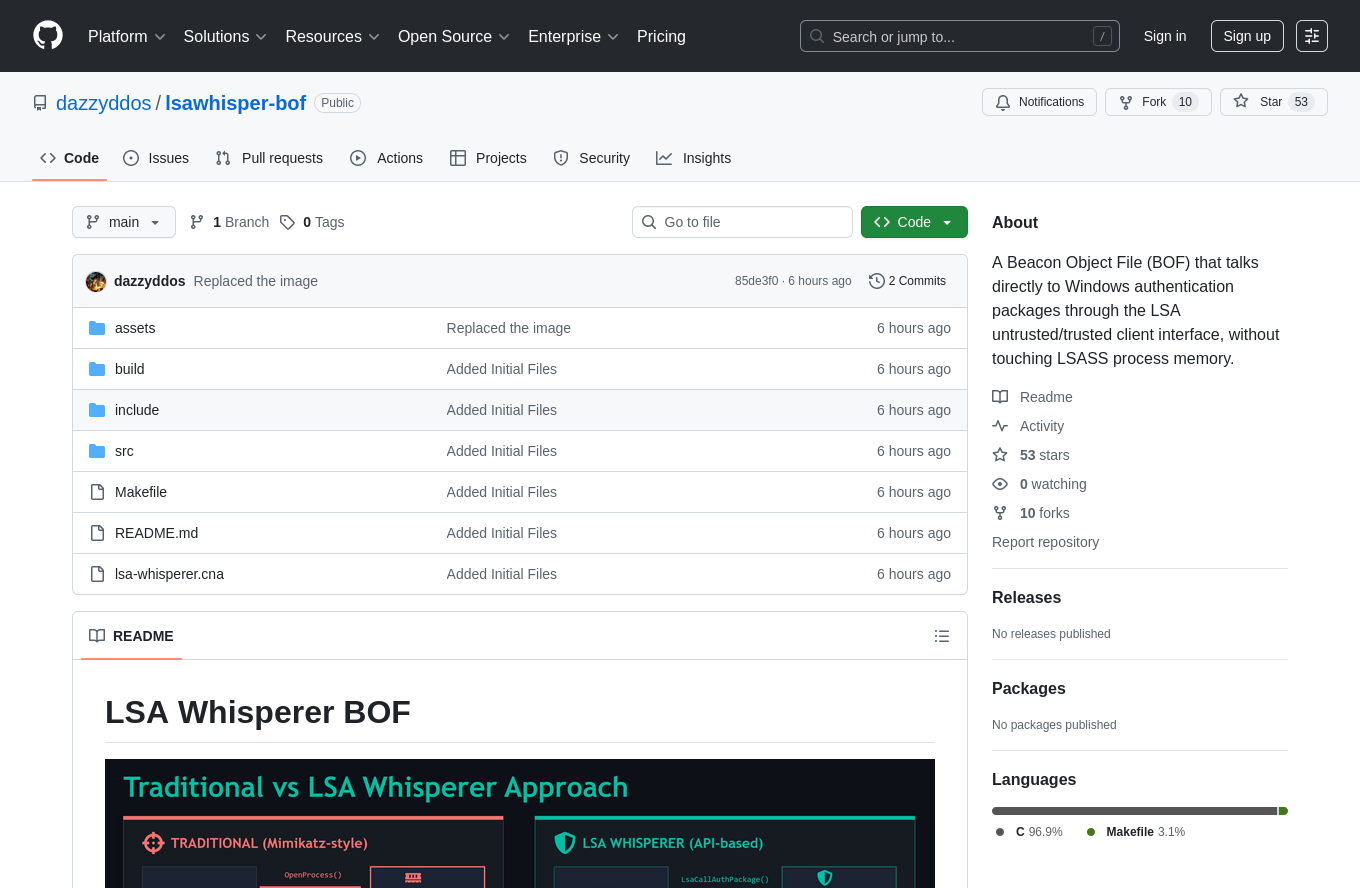Turn on repository Notifications
This screenshot has width=1360, height=888.
pos(1039,102)
